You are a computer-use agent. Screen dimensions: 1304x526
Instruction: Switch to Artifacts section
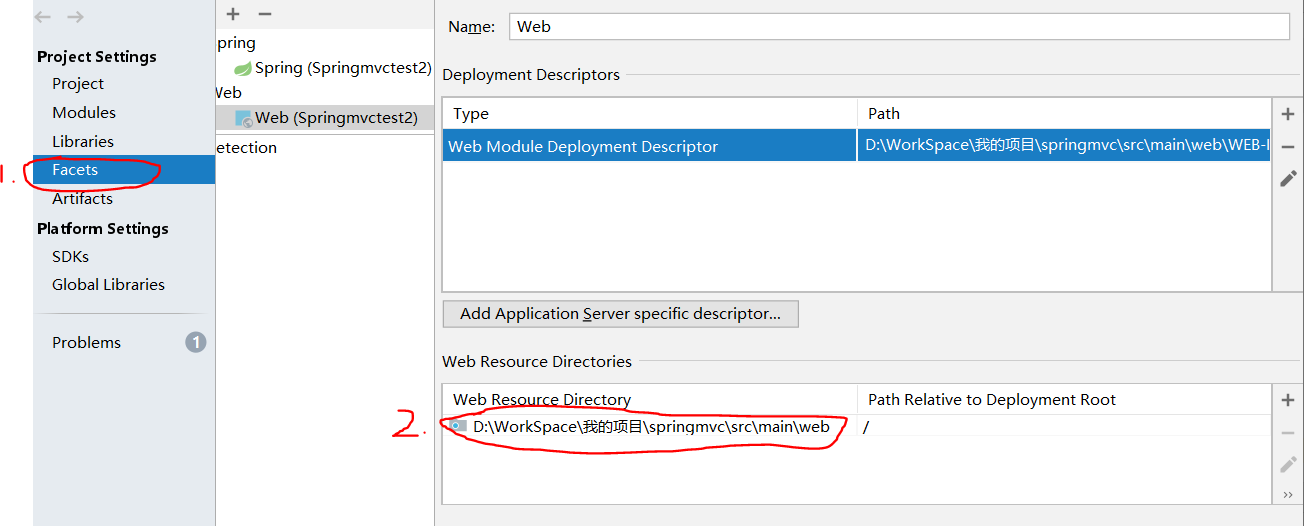[82, 199]
